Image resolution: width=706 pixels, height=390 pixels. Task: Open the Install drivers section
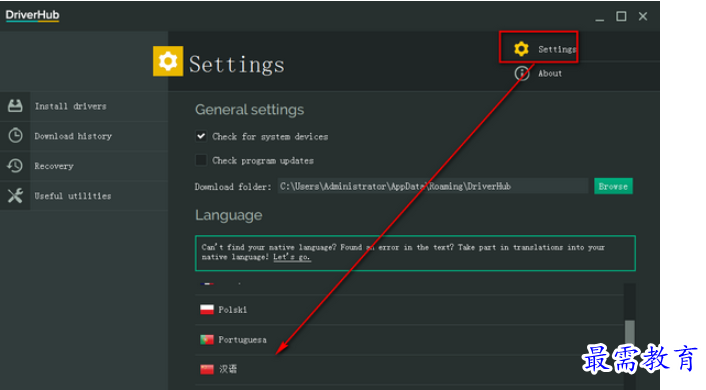click(x=84, y=106)
